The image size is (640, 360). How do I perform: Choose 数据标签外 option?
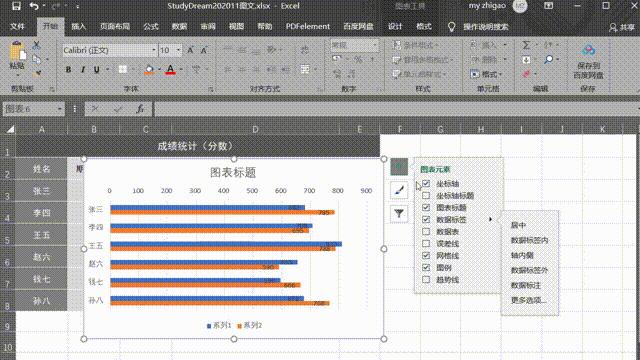(529, 270)
